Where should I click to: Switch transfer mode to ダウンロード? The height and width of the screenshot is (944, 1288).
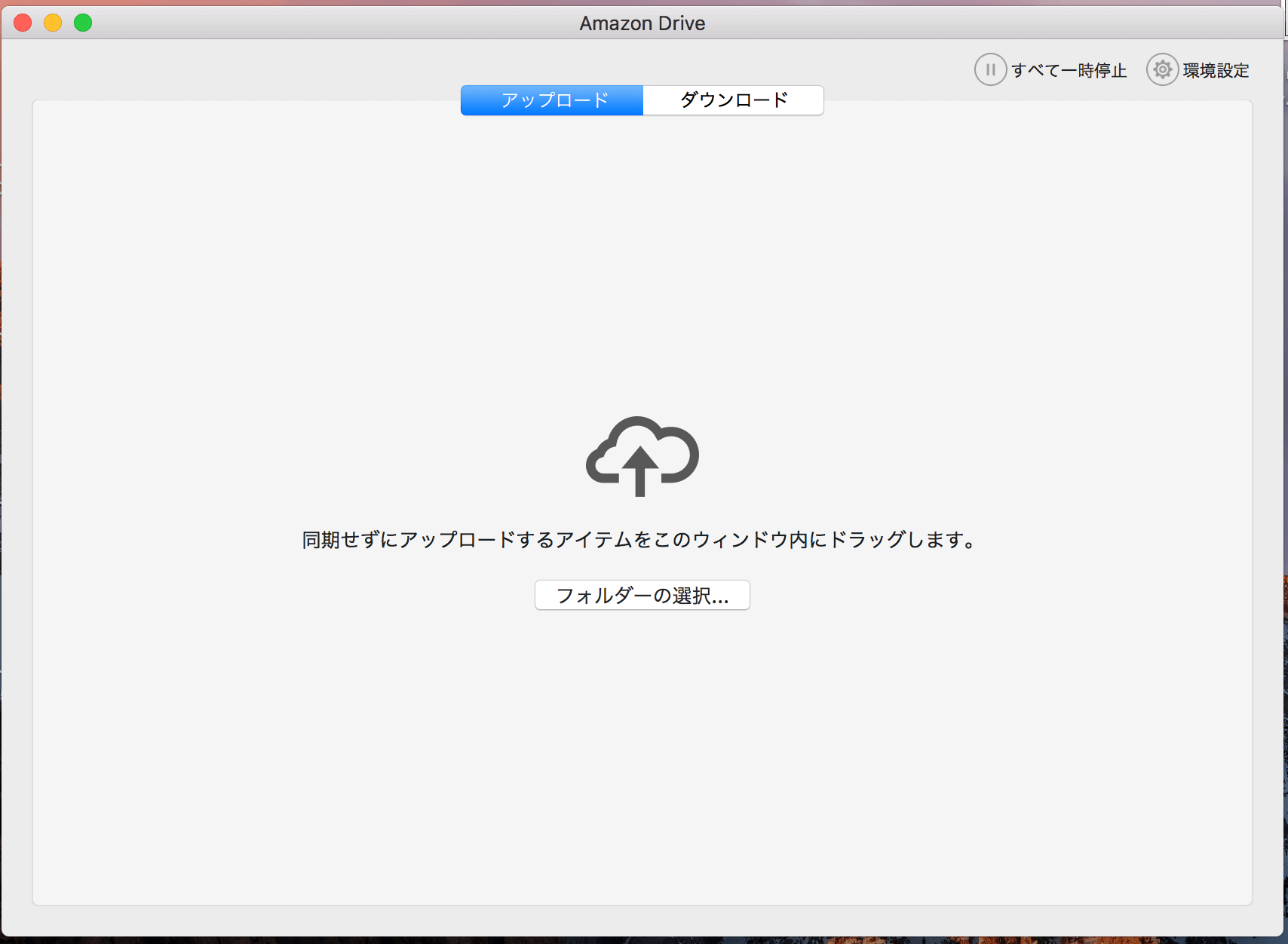(x=732, y=100)
